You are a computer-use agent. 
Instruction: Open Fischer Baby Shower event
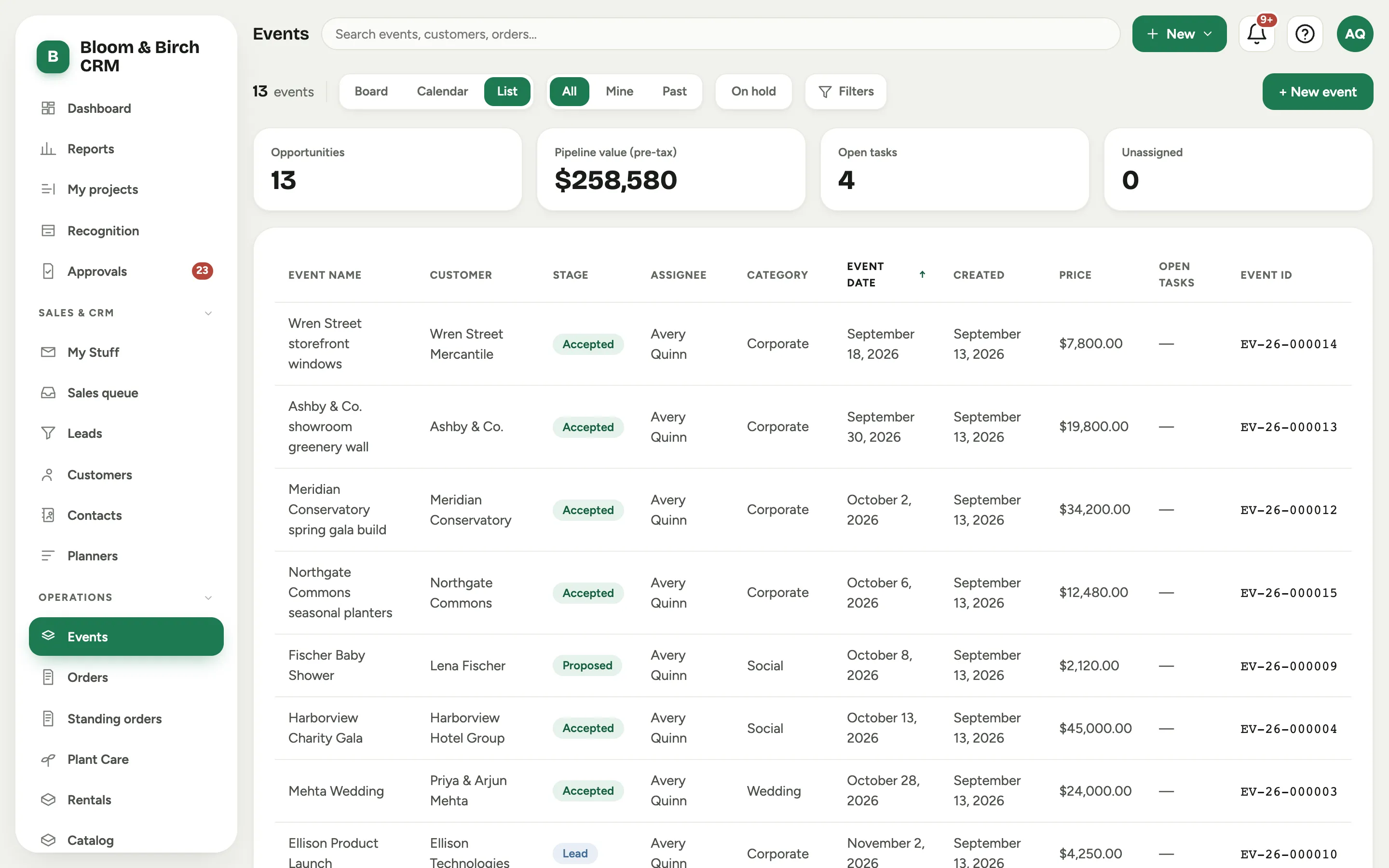tap(326, 665)
